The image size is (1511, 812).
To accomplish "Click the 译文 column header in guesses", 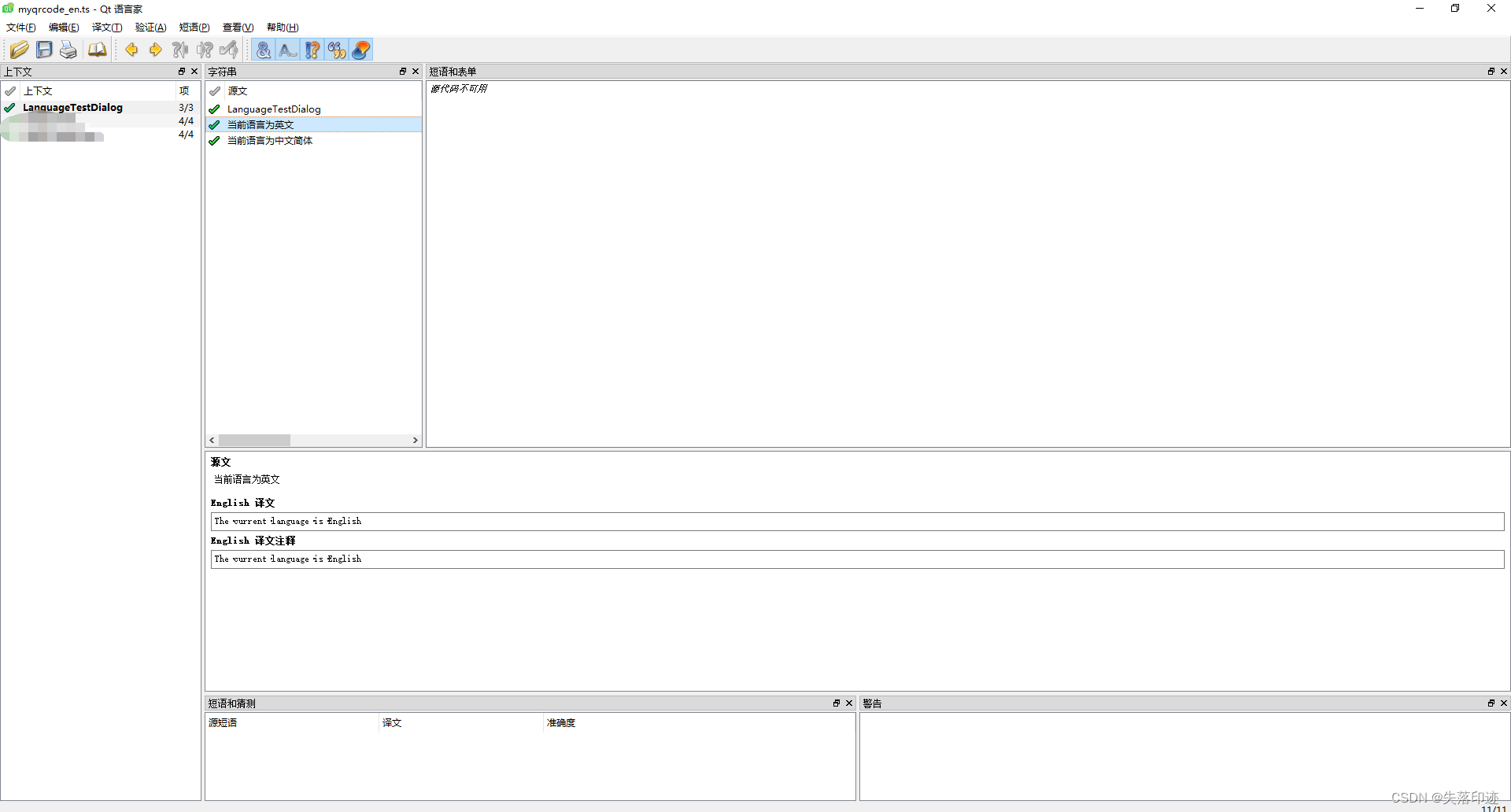I will click(461, 722).
